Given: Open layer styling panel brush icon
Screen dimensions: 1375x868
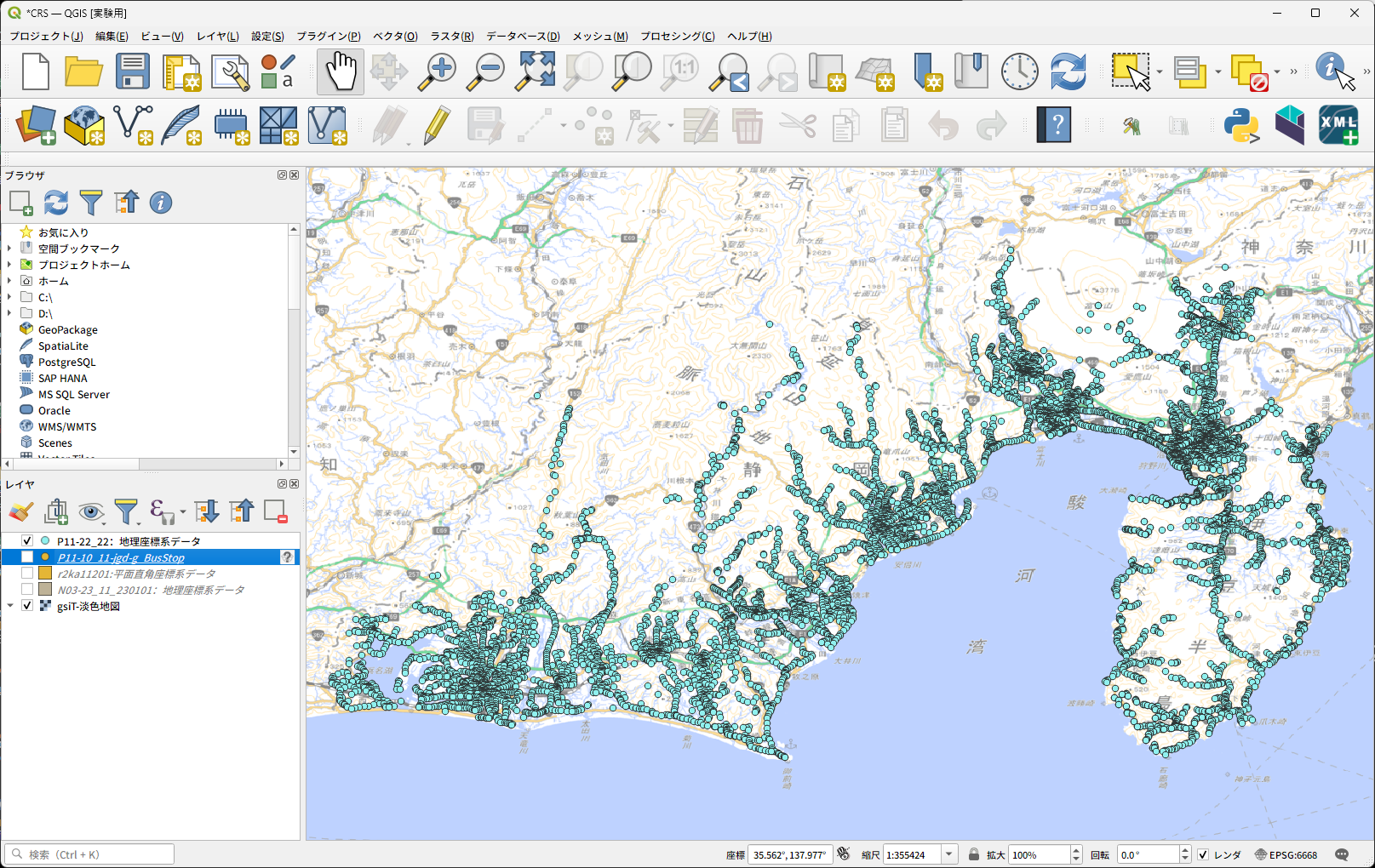Looking at the screenshot, I should (x=21, y=511).
